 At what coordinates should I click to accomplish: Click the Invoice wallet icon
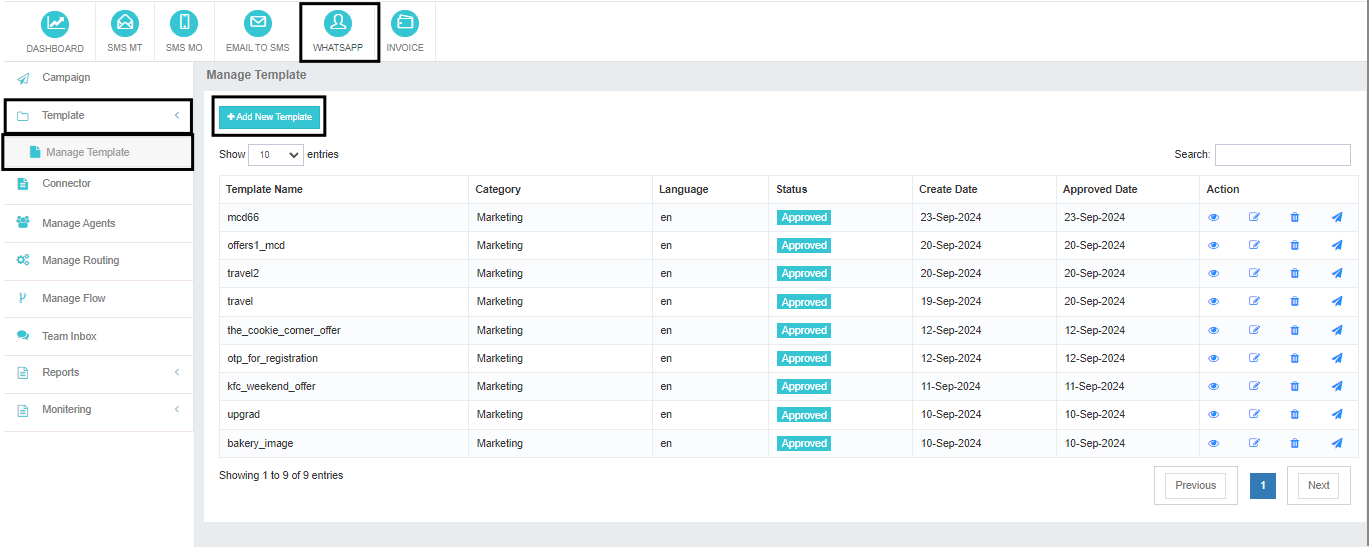tap(405, 23)
